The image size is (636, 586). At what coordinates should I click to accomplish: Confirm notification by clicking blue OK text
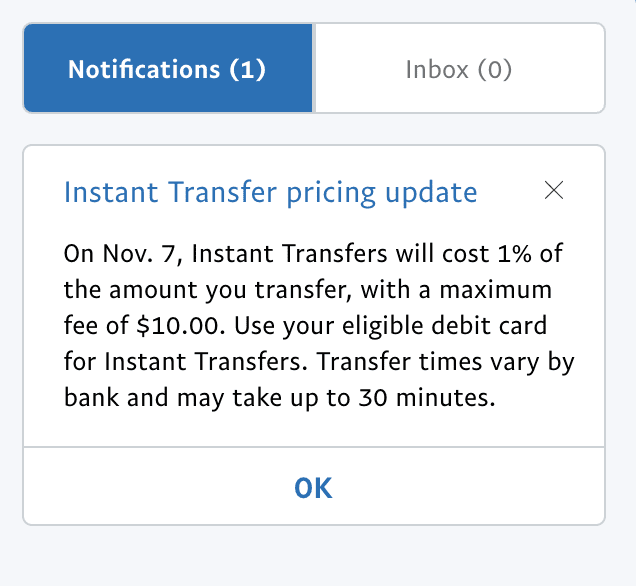(x=314, y=488)
